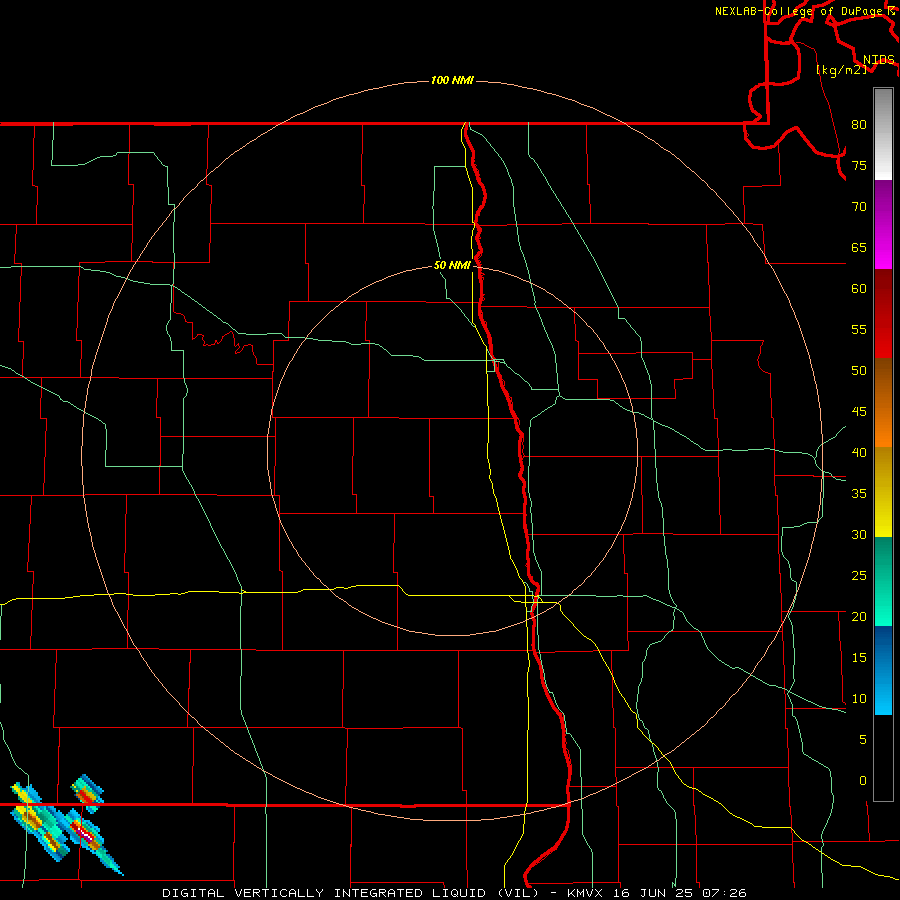The width and height of the screenshot is (900, 900).
Task: Pick the yellow segment of the color bar
Action: [x=883, y=492]
